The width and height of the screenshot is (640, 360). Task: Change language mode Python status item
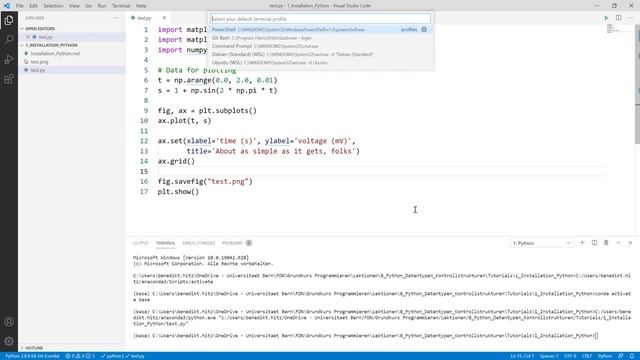605,356
